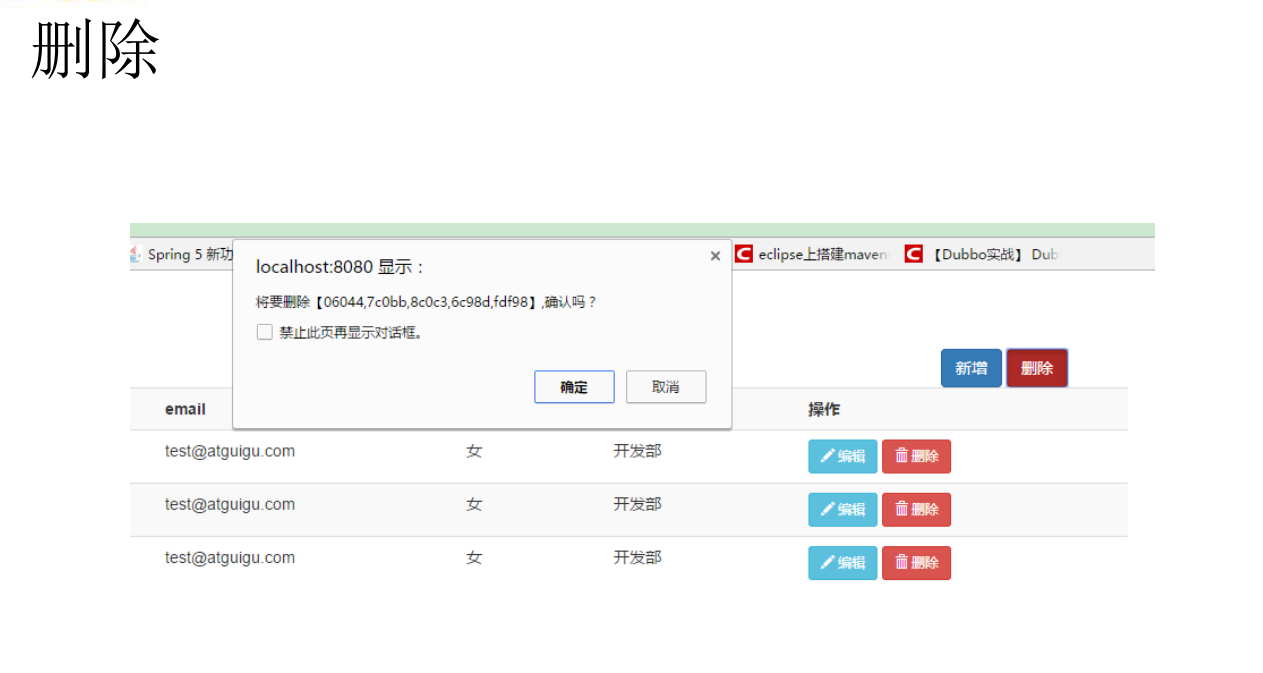Select 开发部 in the third row
The image size is (1263, 673).
[637, 557]
